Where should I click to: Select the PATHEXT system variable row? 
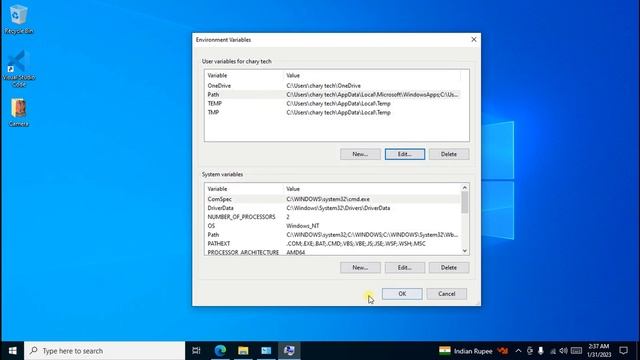coord(333,244)
